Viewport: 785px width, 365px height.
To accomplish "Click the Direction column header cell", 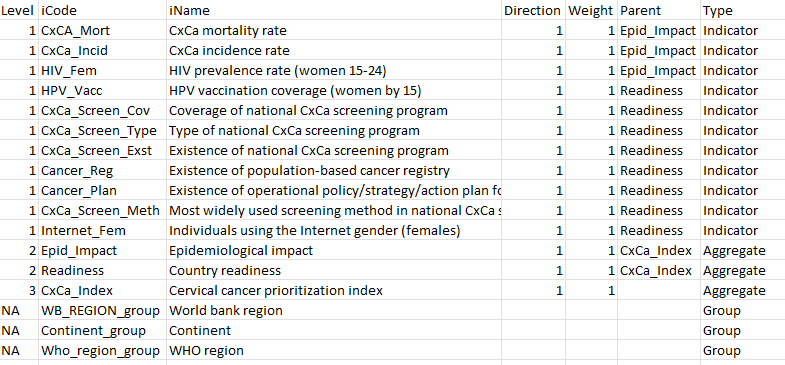I will pyautogui.click(x=534, y=11).
